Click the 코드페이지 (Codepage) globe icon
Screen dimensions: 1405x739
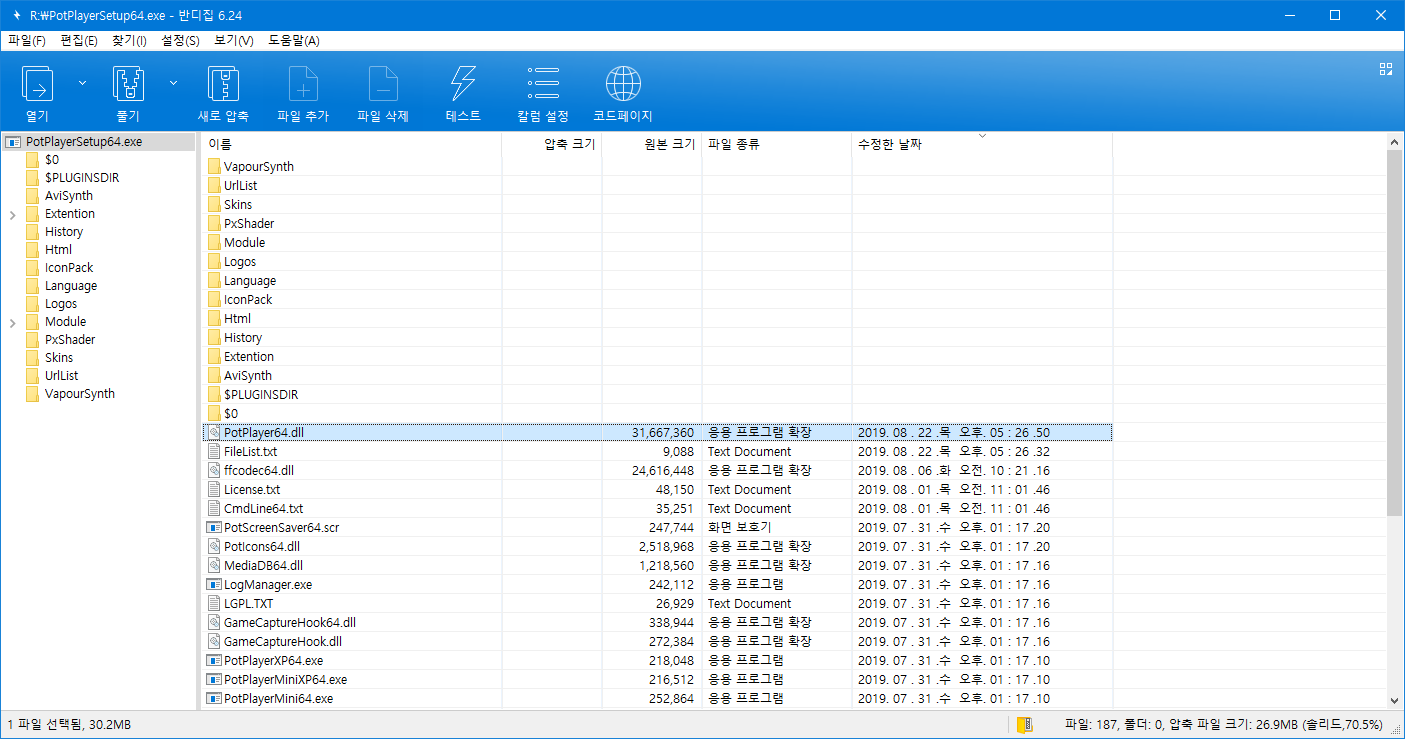pyautogui.click(x=623, y=83)
